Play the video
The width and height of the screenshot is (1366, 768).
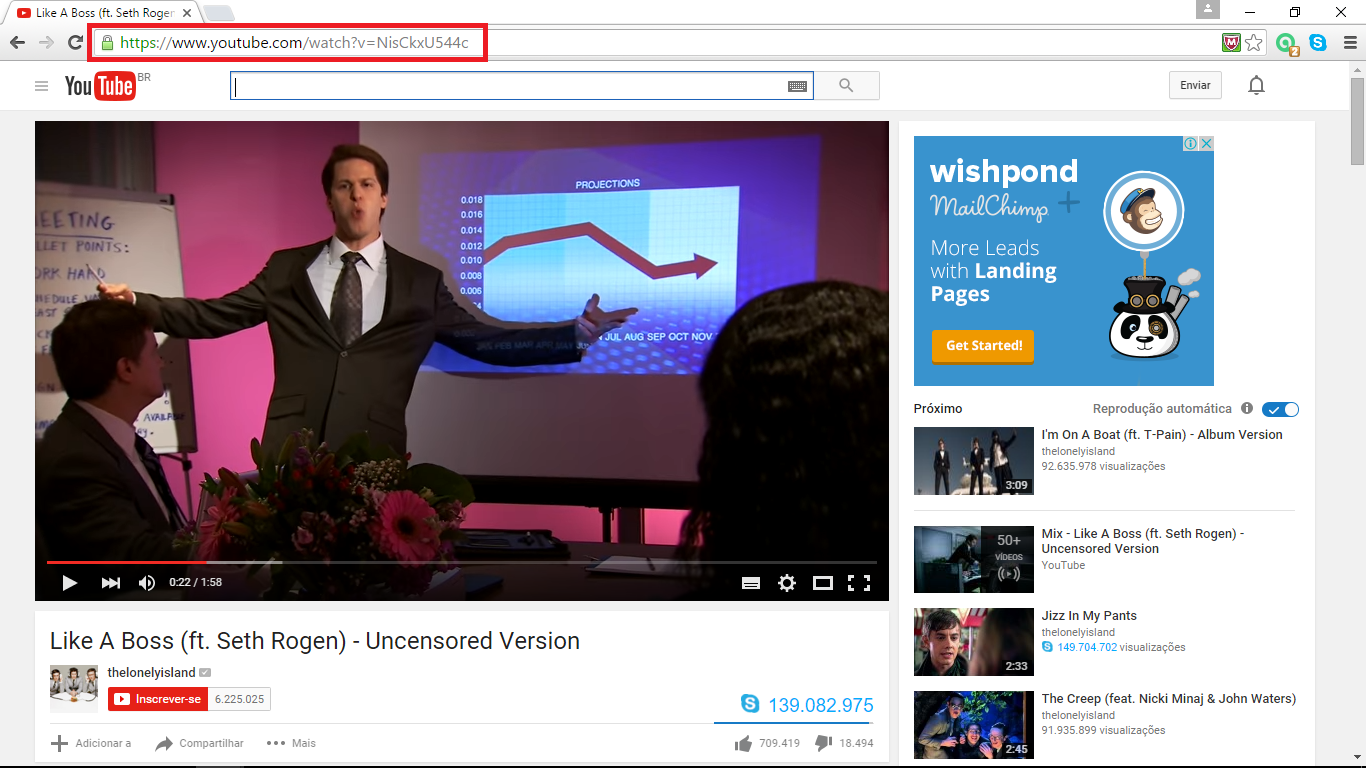point(69,583)
